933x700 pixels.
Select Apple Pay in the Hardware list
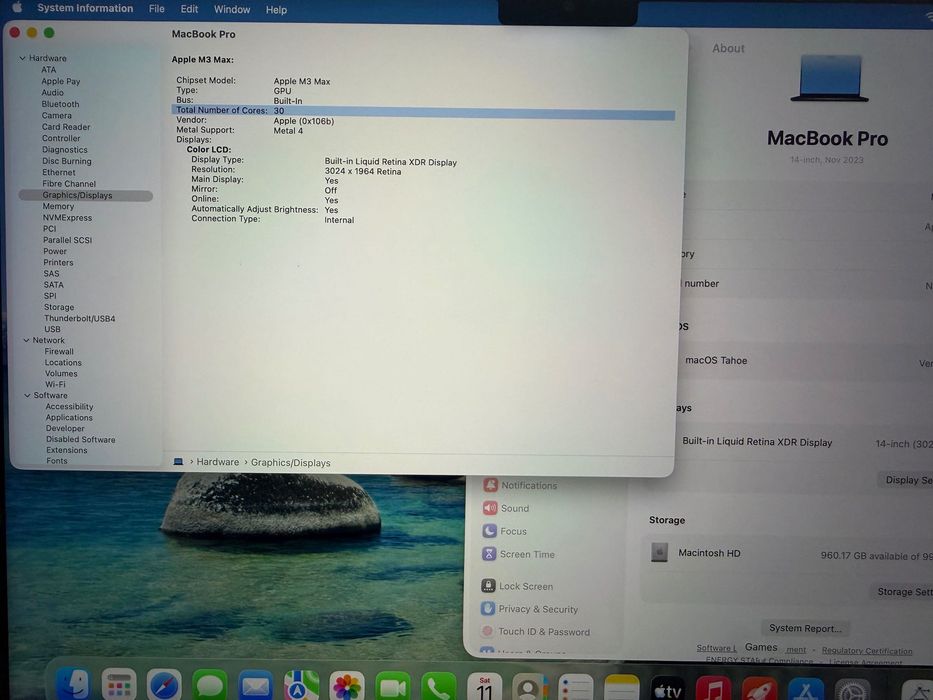61,81
